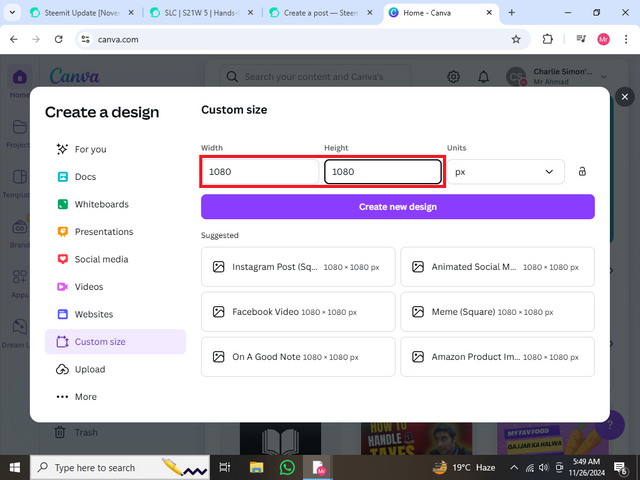Open the Presentations category
640x480 pixels.
[116, 231]
